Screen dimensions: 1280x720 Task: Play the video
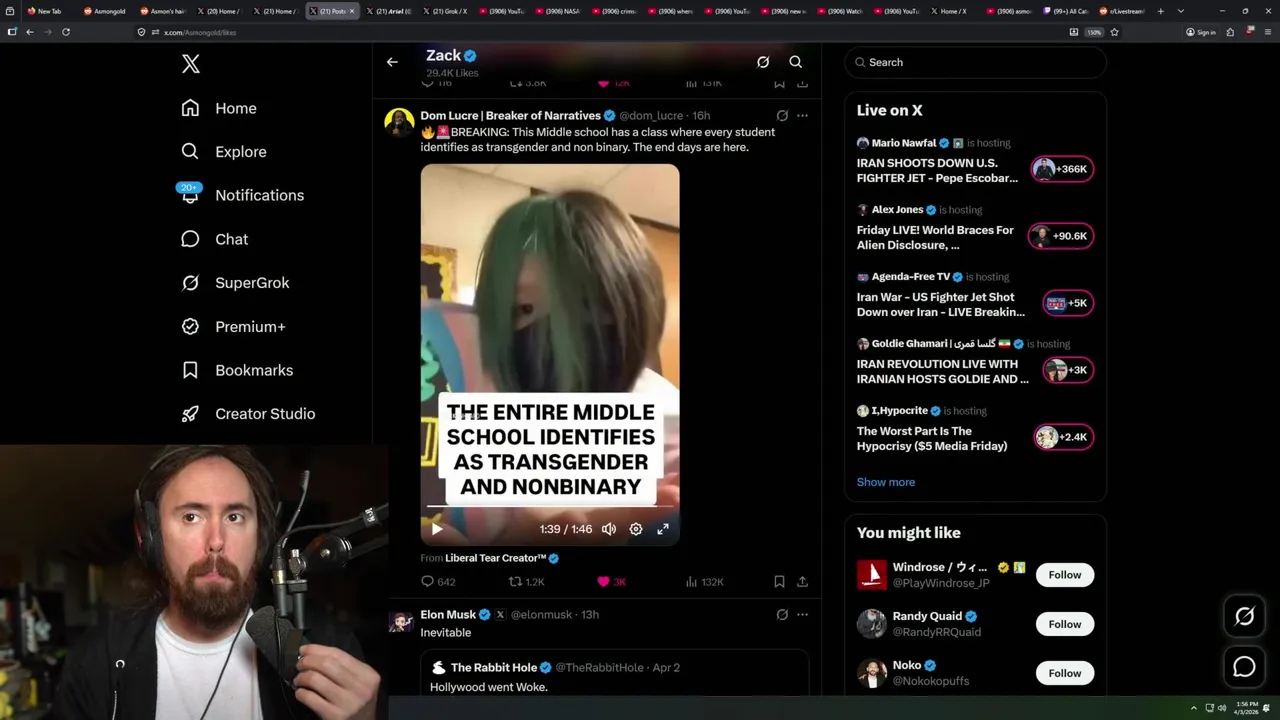pos(437,529)
